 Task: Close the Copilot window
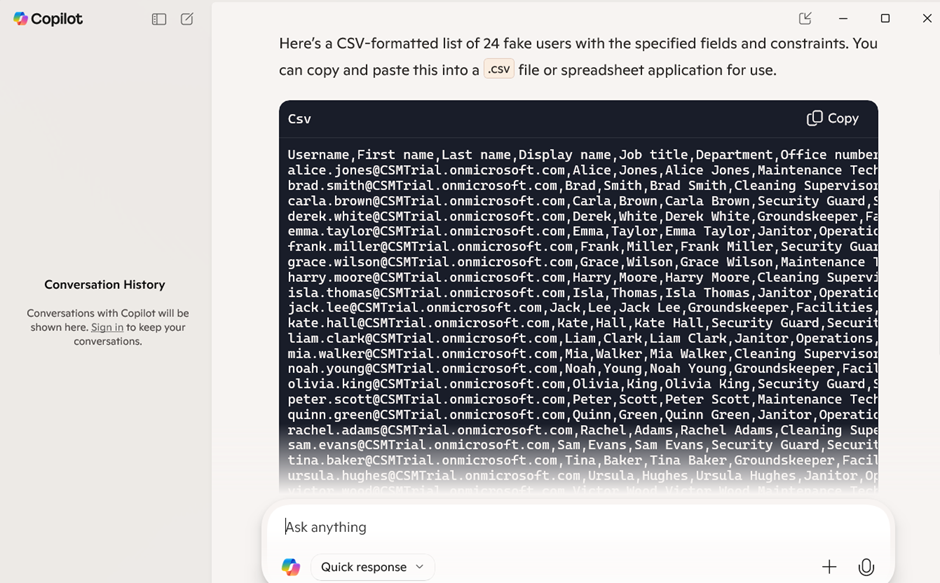(927, 19)
